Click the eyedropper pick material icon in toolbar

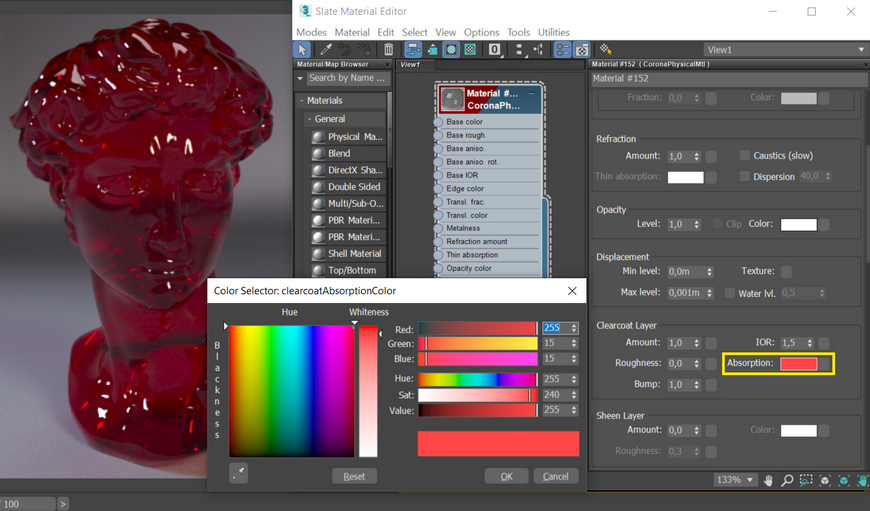326,49
